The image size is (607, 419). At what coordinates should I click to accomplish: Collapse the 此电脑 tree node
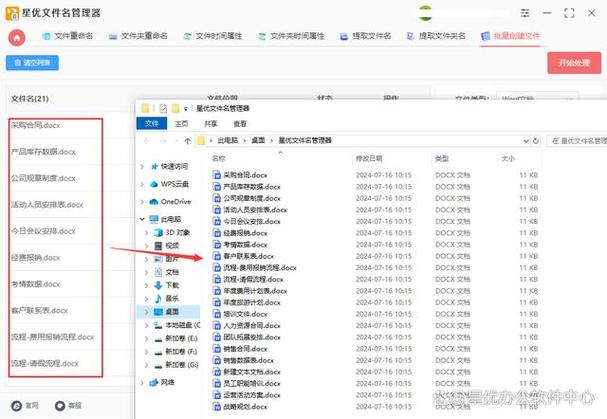coord(142,219)
